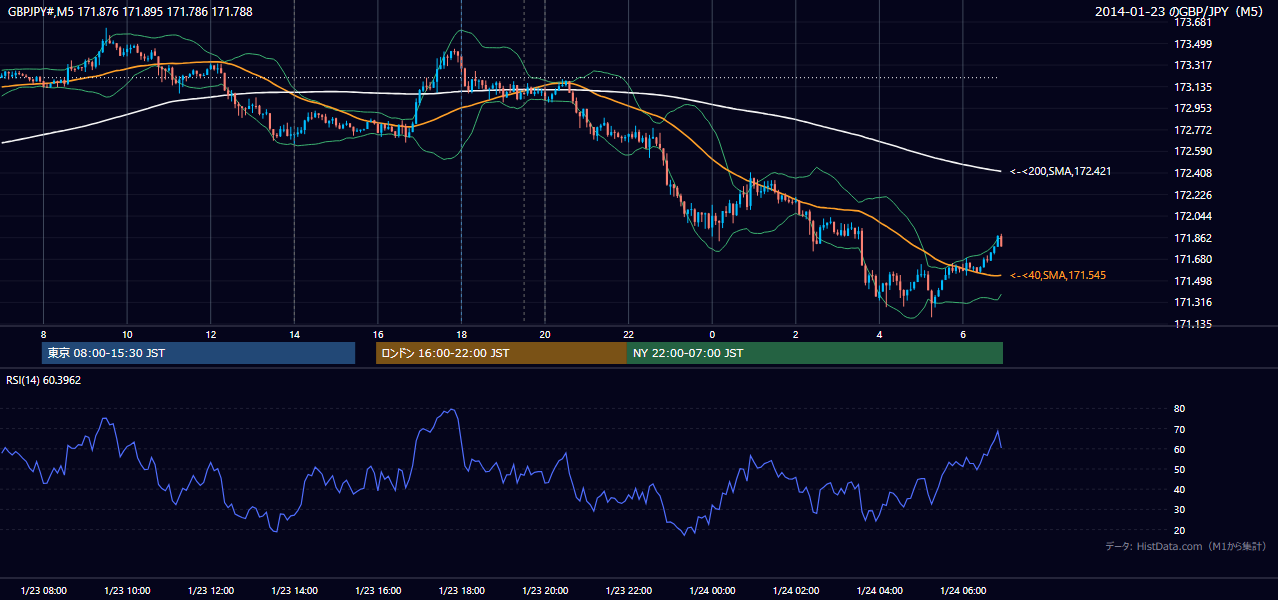Click the 1/23 20:00 time axis label

coord(545,591)
